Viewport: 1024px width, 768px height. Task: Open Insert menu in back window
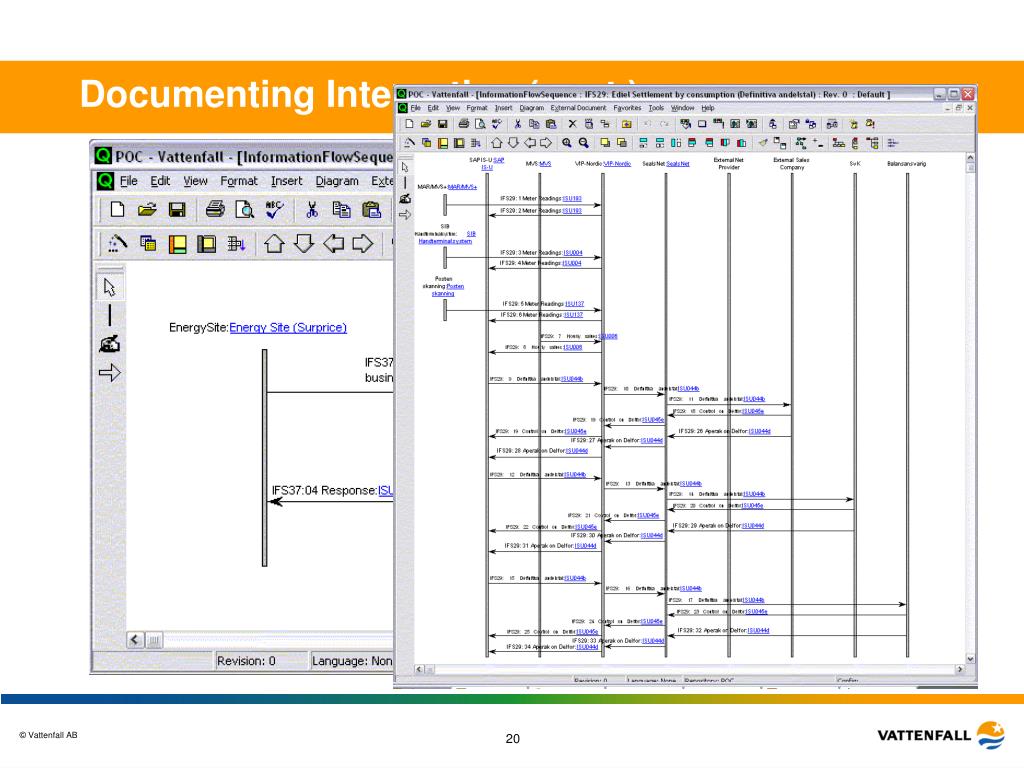tap(287, 181)
